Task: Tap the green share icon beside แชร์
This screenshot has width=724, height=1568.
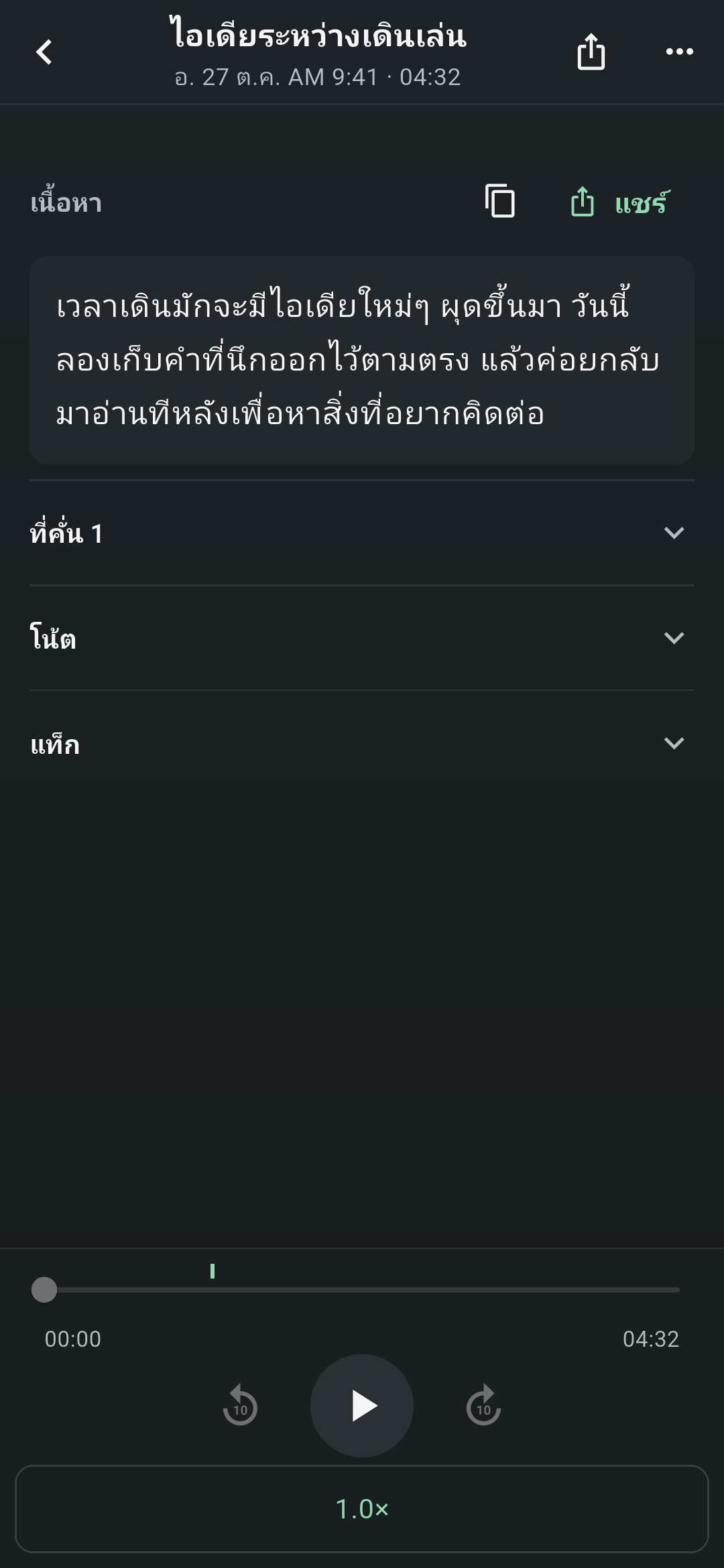Action: click(582, 201)
